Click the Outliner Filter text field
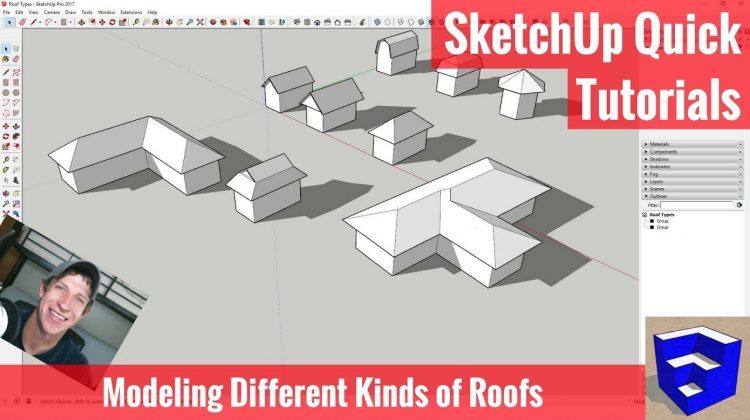 click(696, 204)
